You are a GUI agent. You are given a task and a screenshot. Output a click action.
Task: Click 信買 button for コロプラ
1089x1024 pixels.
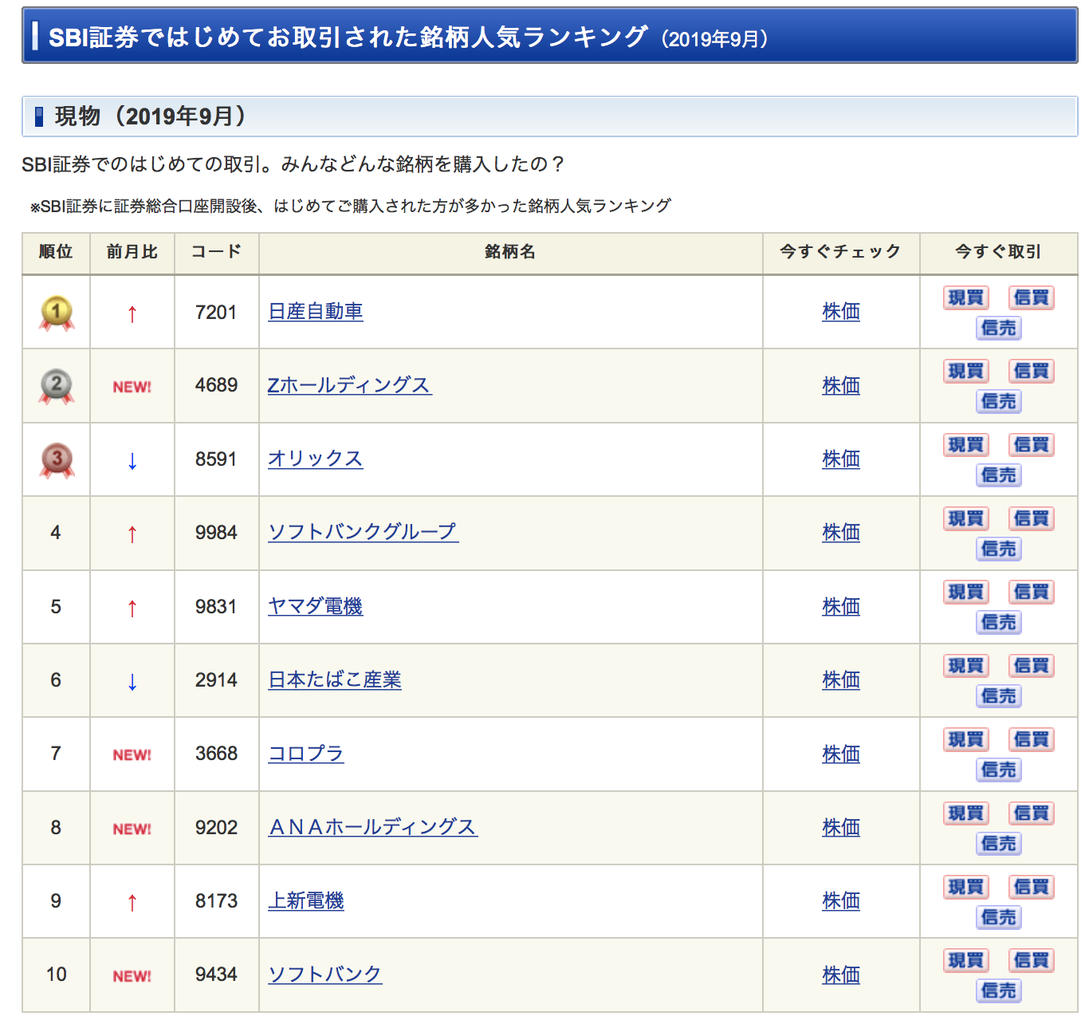[x=1031, y=739]
